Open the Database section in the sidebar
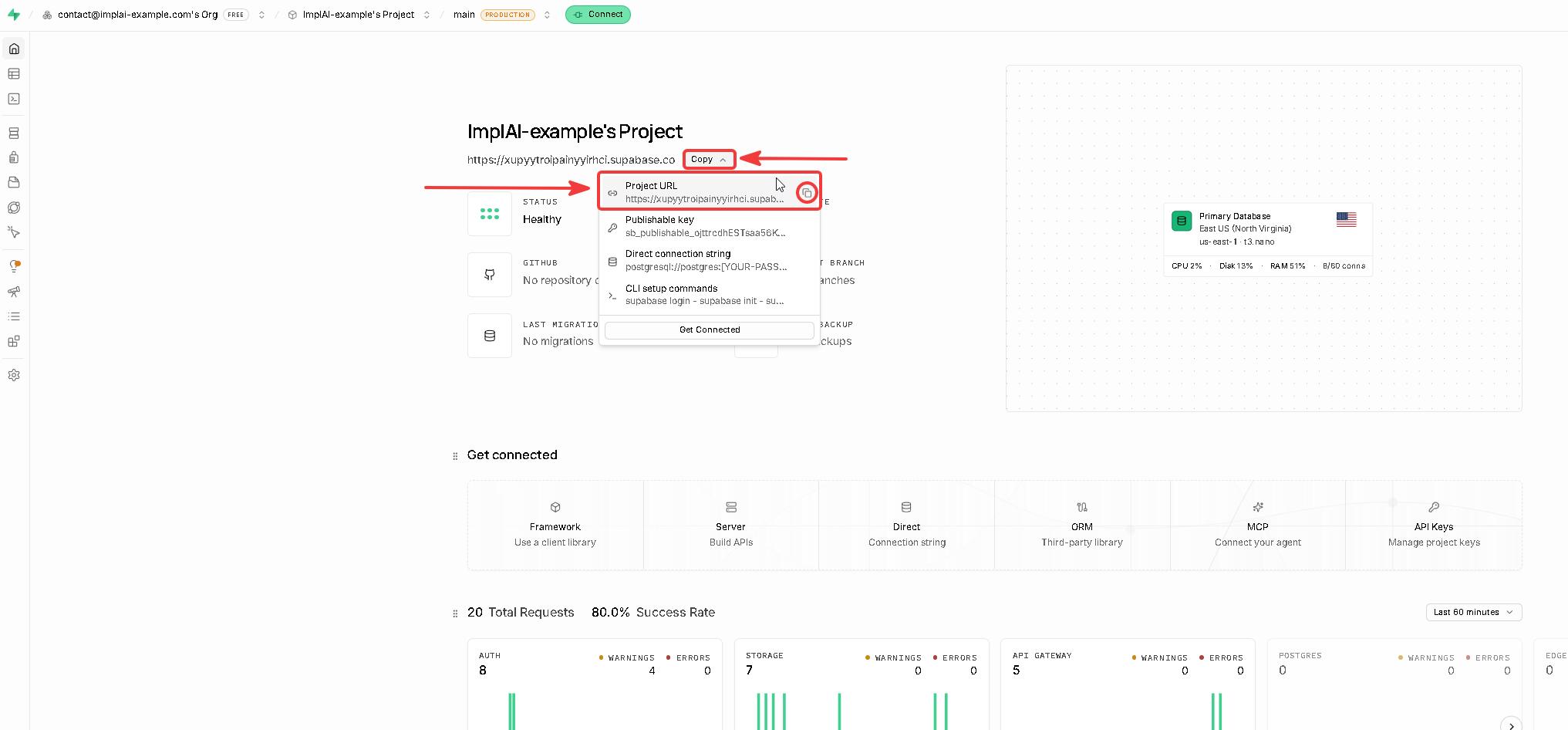 [x=14, y=133]
